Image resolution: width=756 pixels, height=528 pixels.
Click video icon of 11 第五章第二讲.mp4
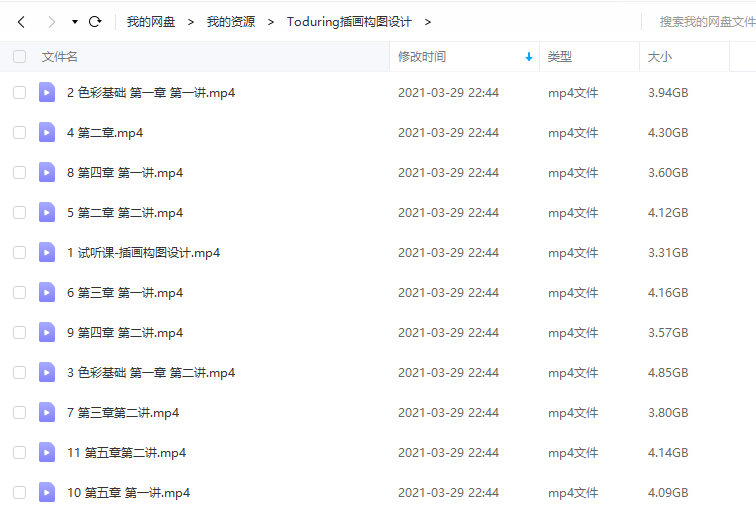[47, 452]
